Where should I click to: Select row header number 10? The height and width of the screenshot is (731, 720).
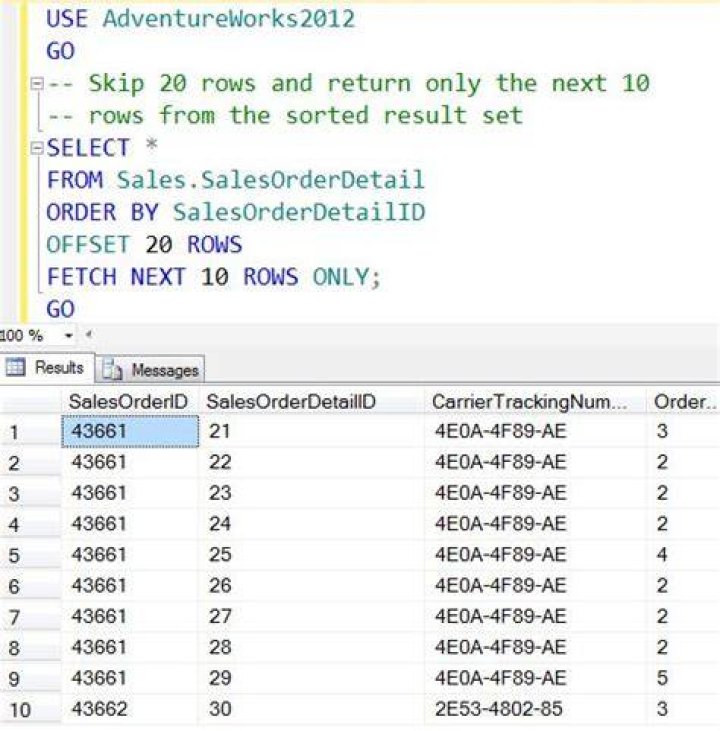[31, 710]
